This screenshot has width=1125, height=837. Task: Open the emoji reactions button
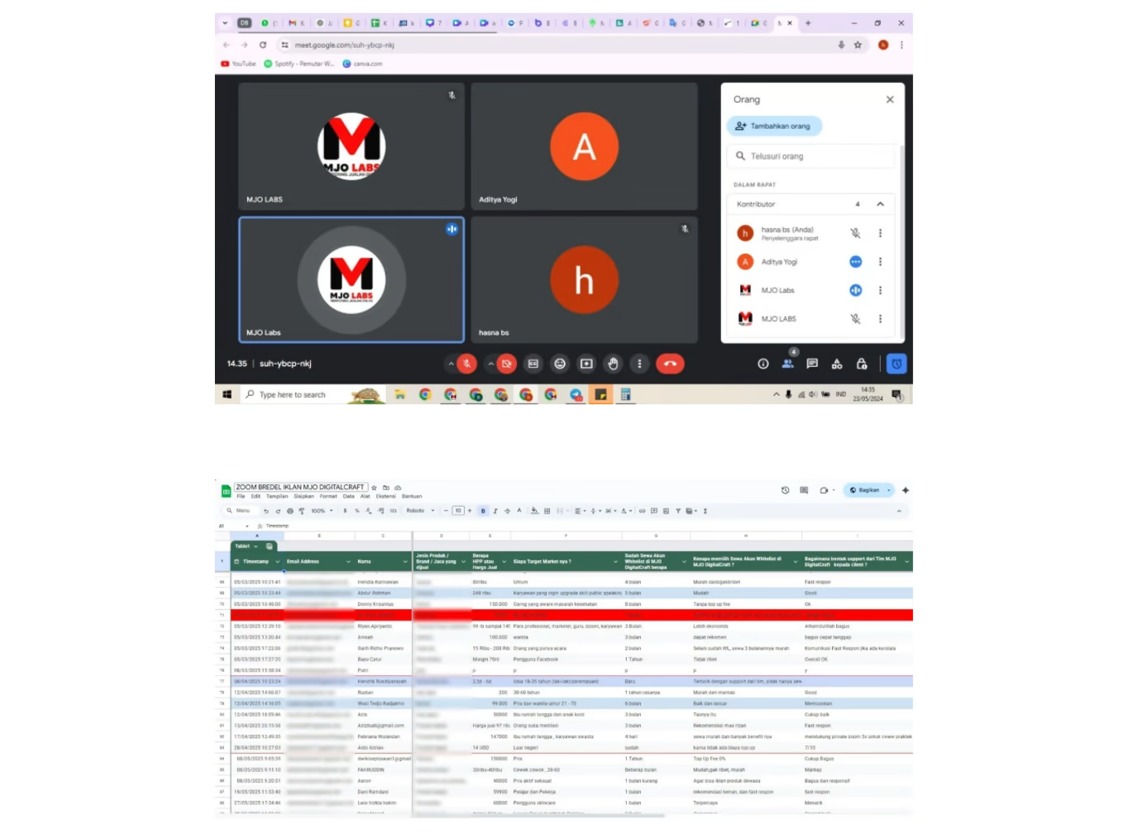pos(560,364)
